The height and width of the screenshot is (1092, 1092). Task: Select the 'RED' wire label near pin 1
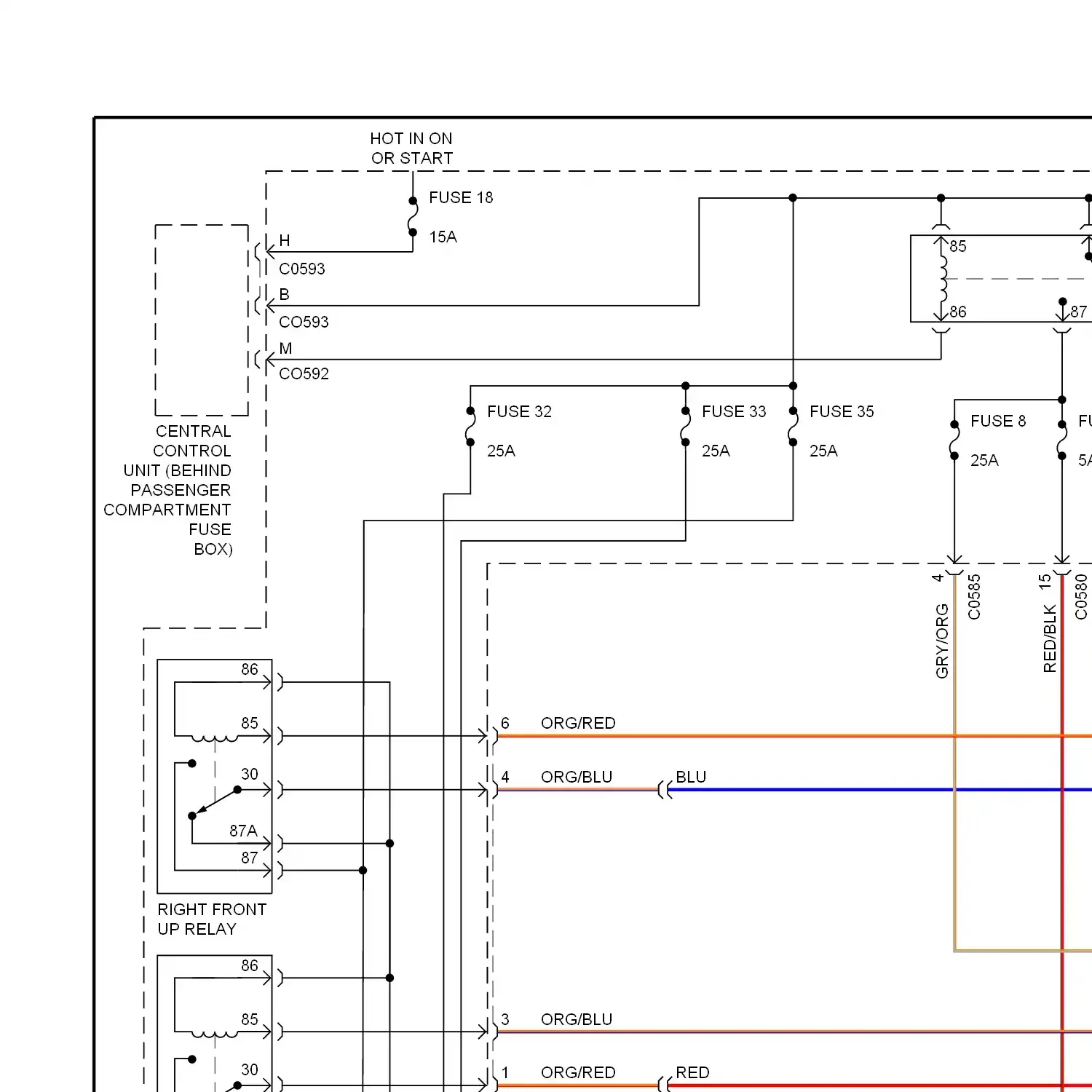(x=692, y=1073)
